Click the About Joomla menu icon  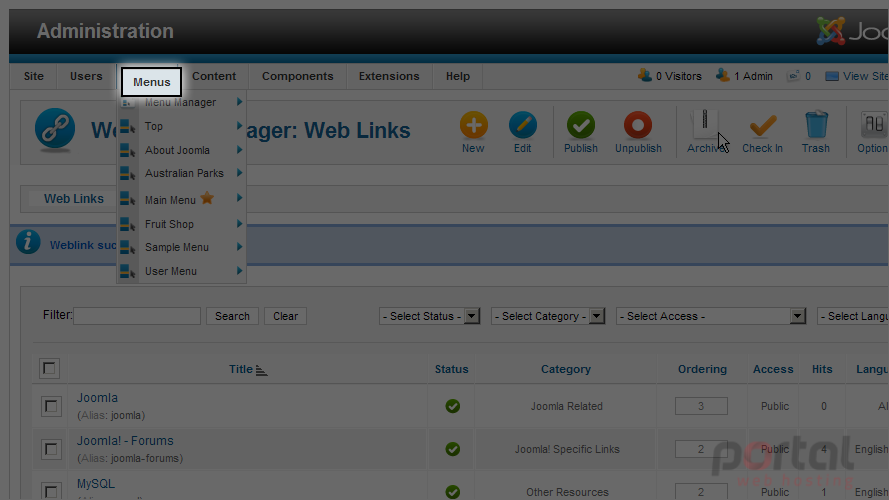pos(128,150)
